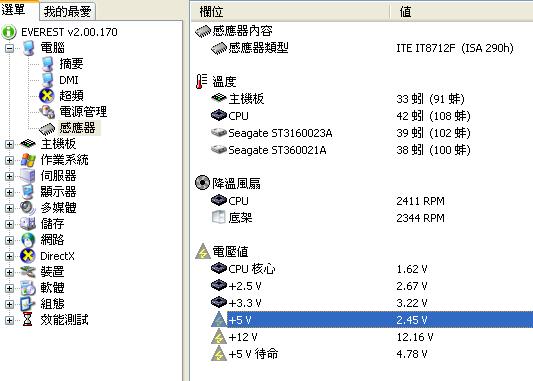This screenshot has height=381, width=533.
Task: Select the 多媒體 speaker icon
Action: coord(28,208)
